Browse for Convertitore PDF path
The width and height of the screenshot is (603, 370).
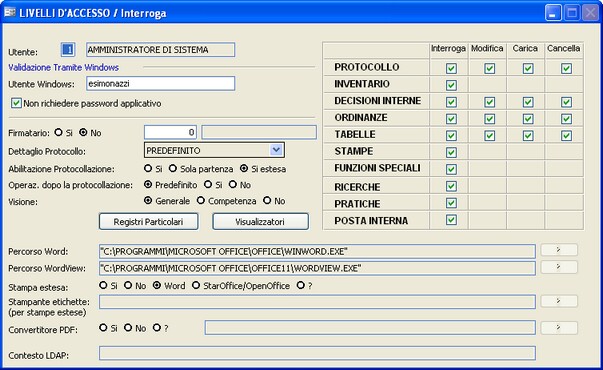tap(559, 328)
